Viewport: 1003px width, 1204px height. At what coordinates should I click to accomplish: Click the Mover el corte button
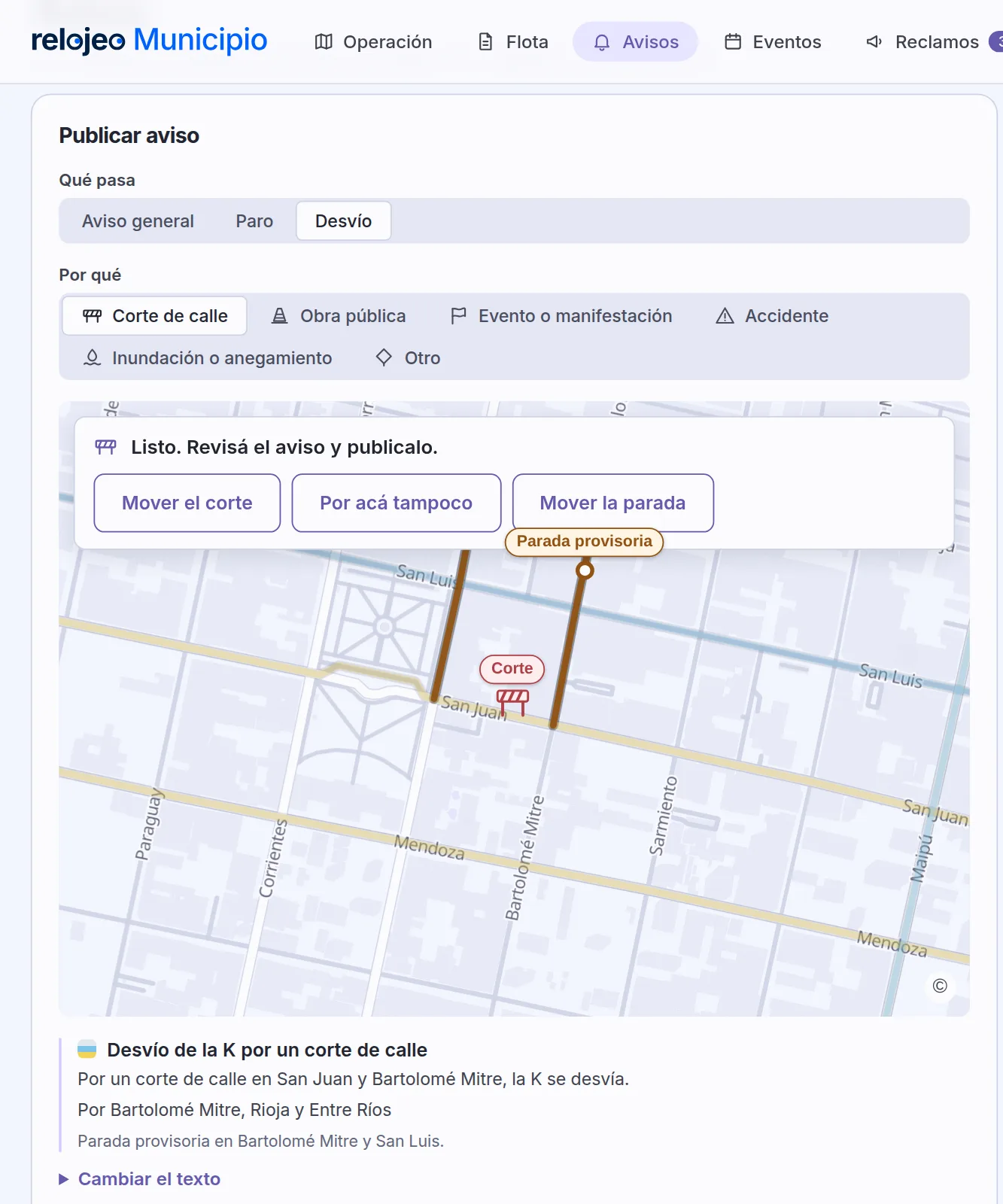[x=187, y=503]
